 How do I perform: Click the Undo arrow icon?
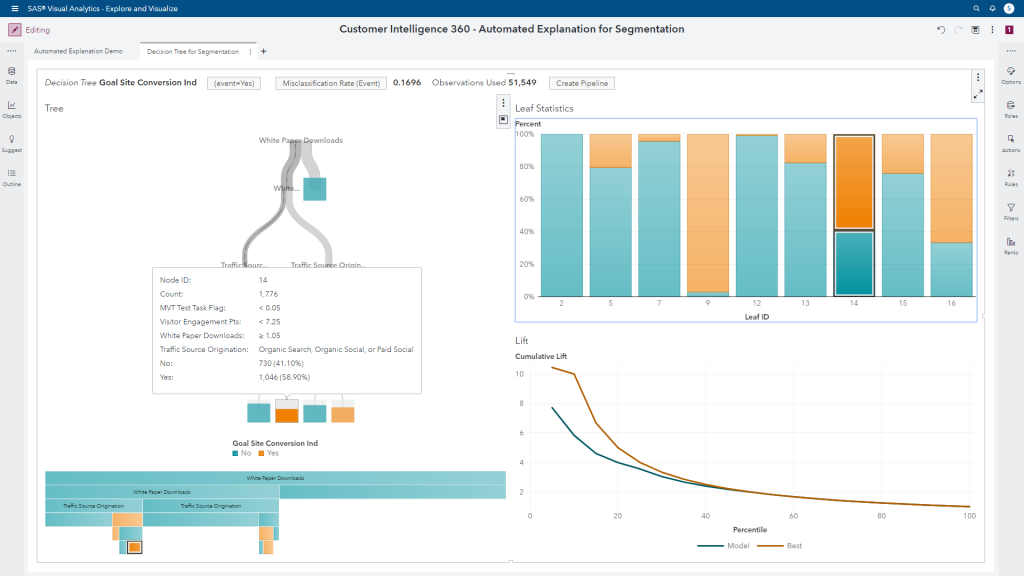pyautogui.click(x=941, y=30)
